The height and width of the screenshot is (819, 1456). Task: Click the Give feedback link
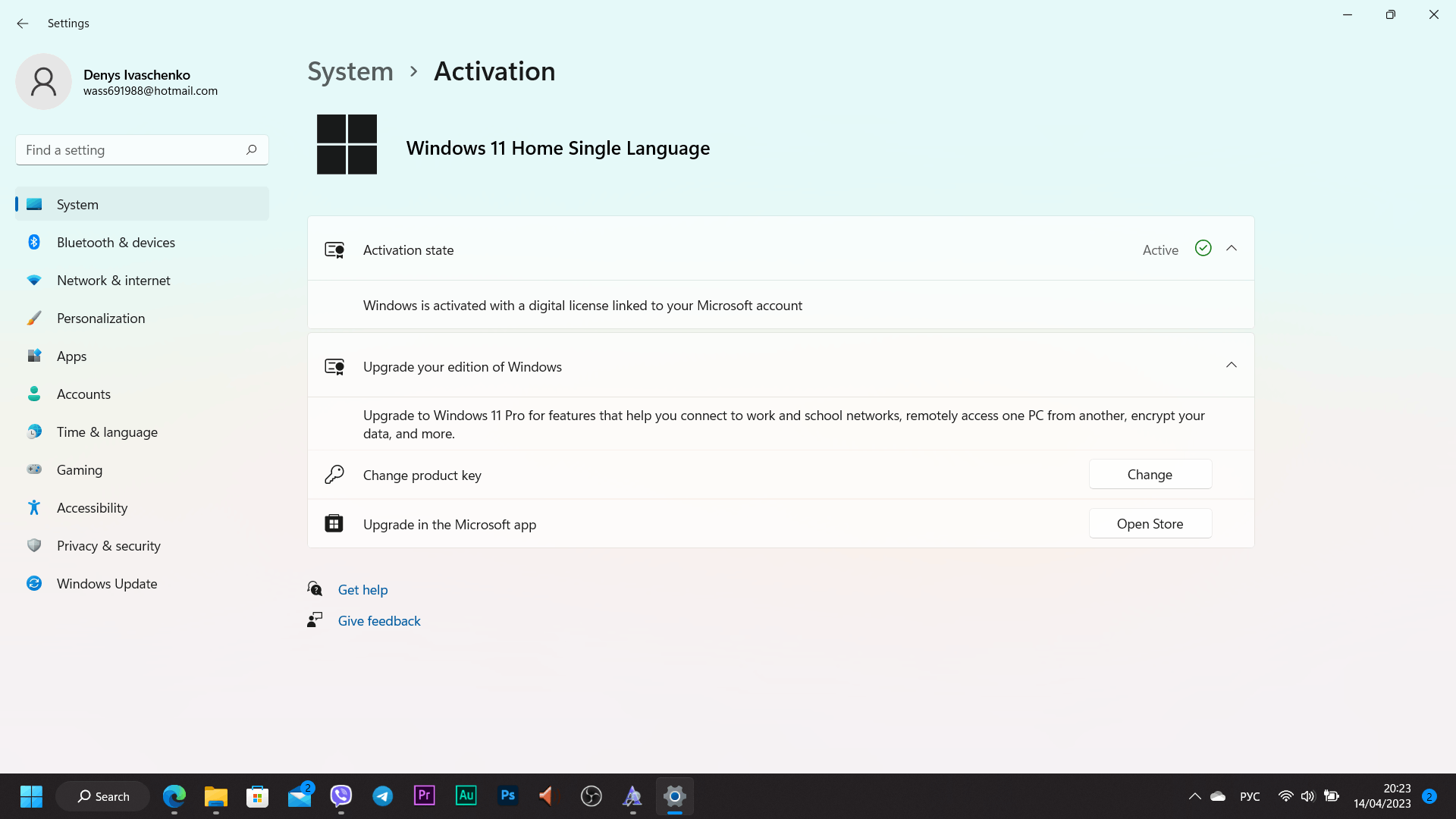tap(379, 620)
